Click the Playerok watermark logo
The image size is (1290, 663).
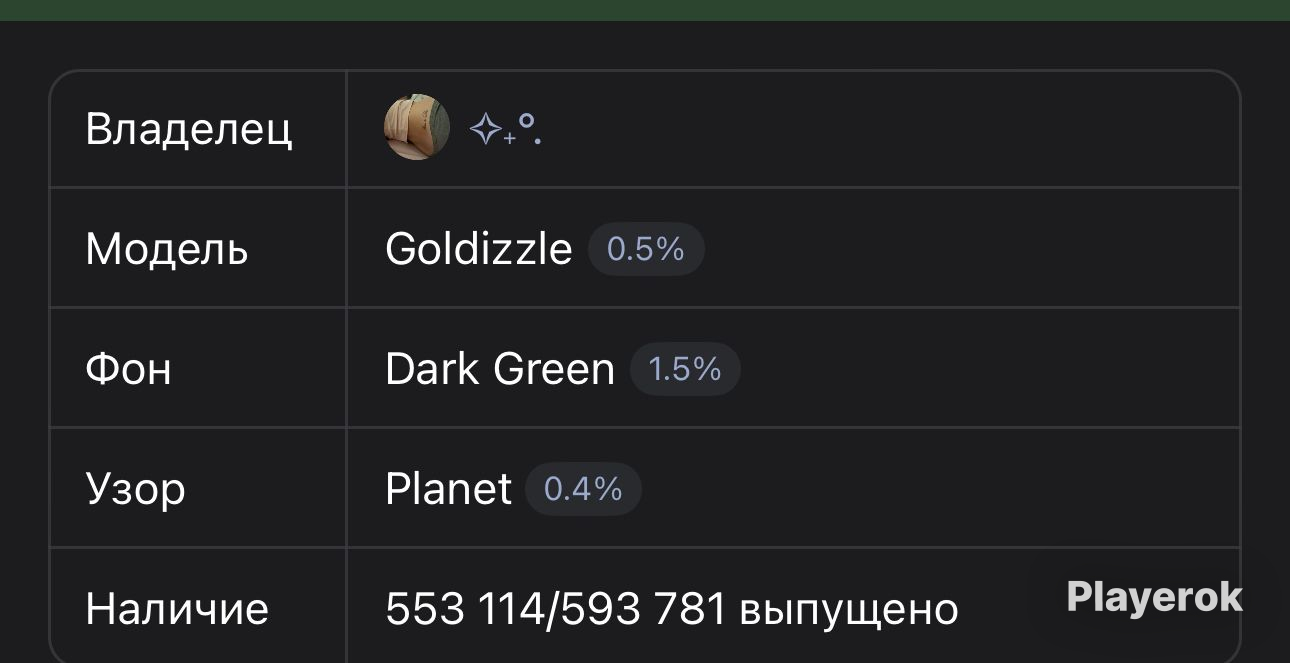[1154, 597]
